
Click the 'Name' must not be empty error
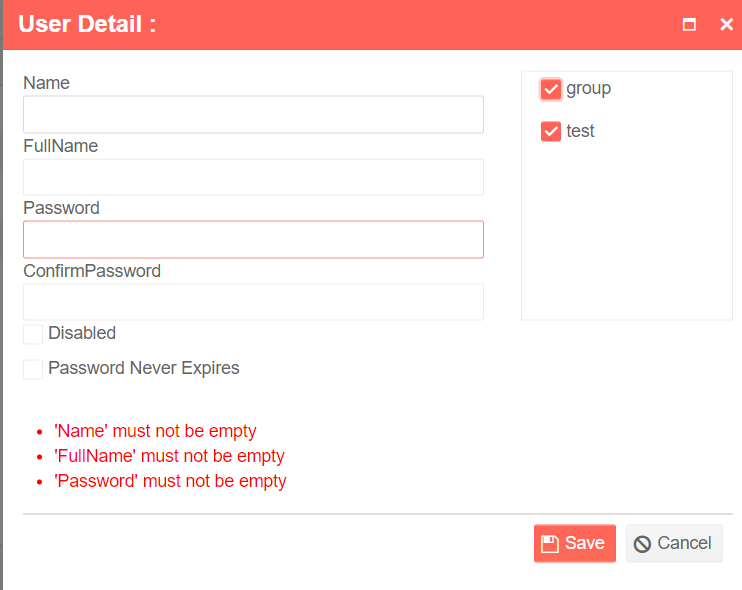click(x=155, y=431)
